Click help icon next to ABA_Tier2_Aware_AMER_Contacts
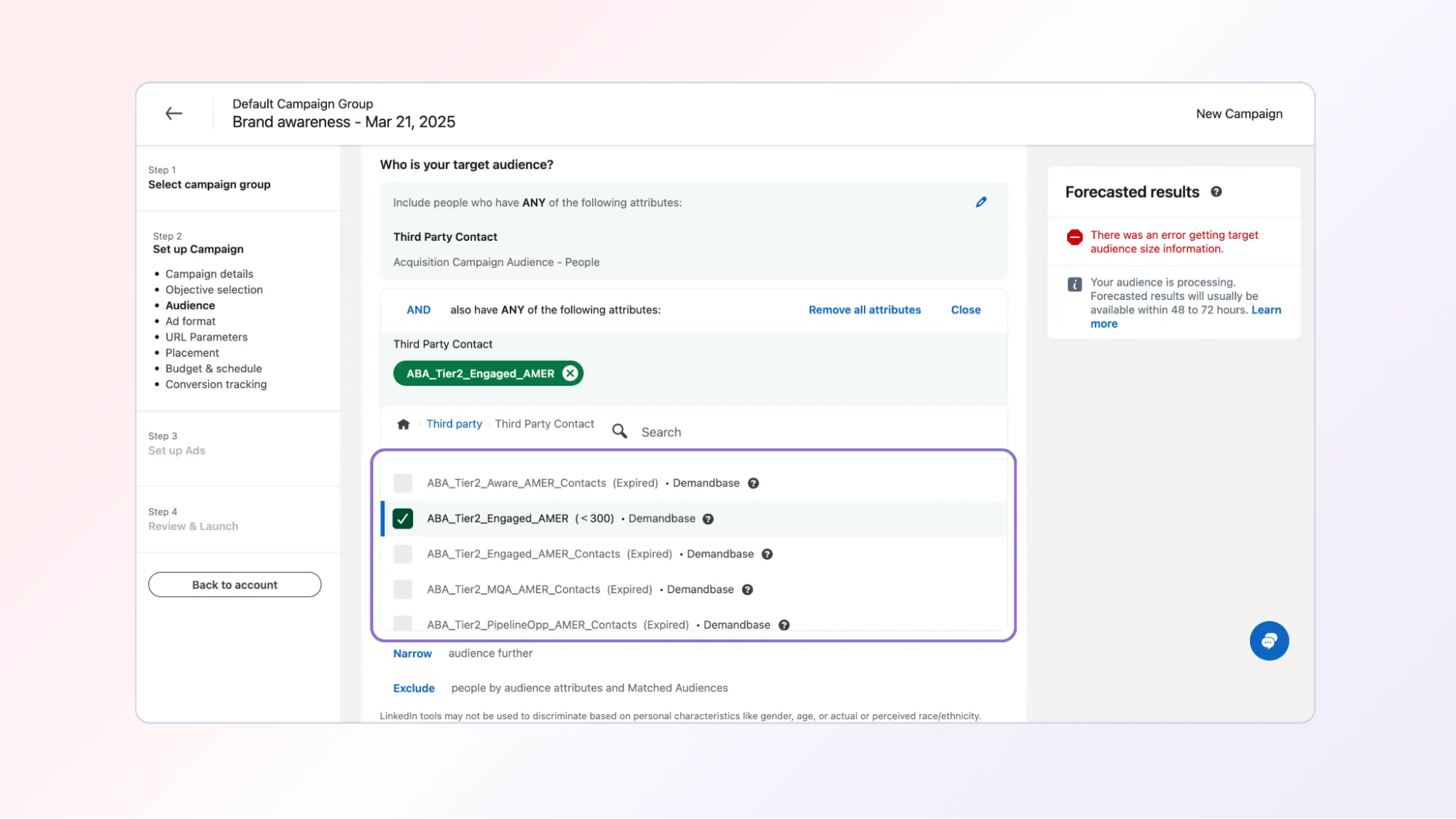The width and height of the screenshot is (1456, 819). click(x=753, y=483)
